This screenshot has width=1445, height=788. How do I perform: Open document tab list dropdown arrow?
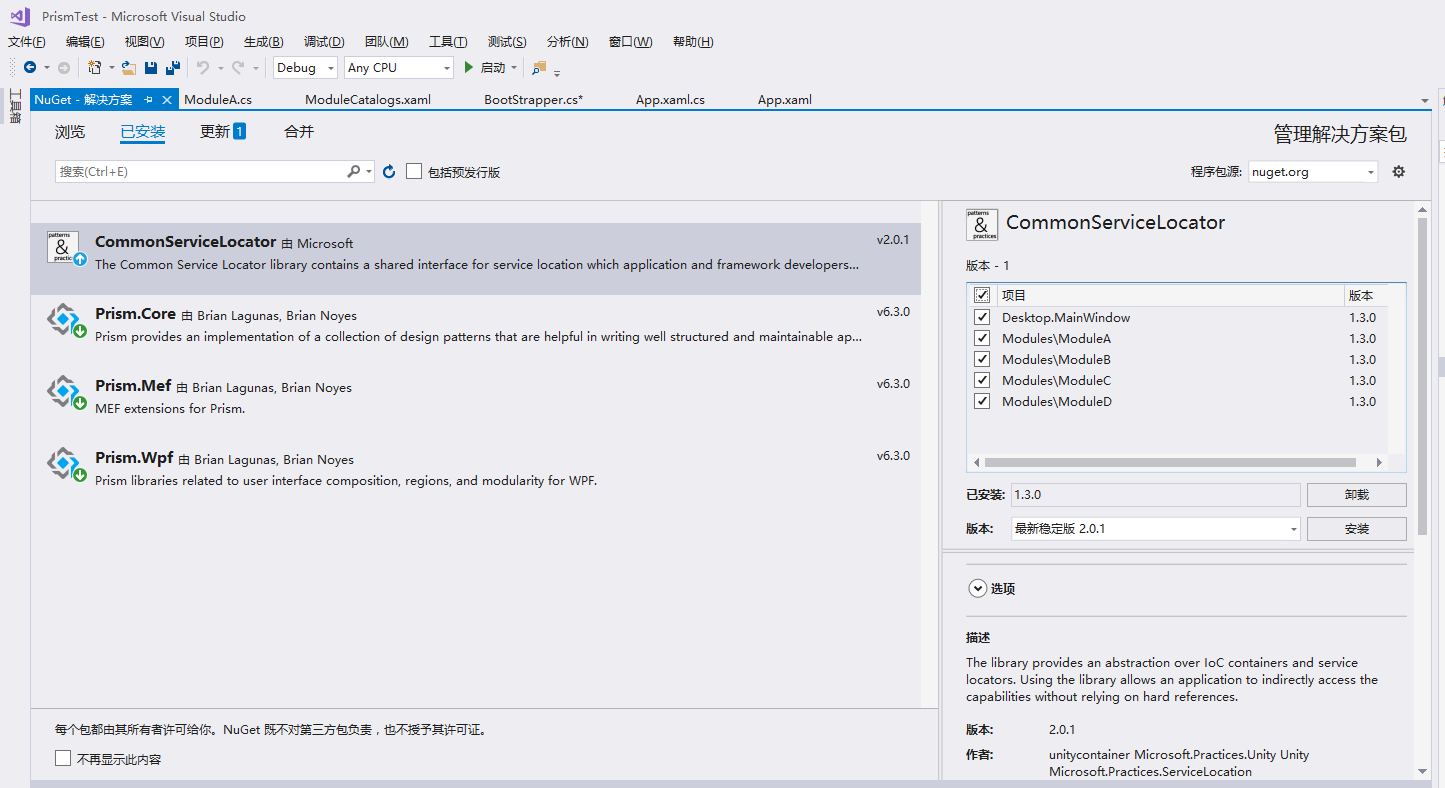click(x=1425, y=100)
